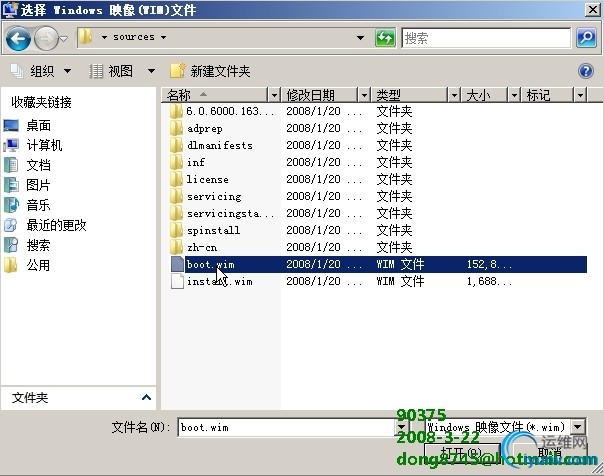Expand the arrow before sources in address bar
This screenshot has height=476, width=604.
pos(104,37)
